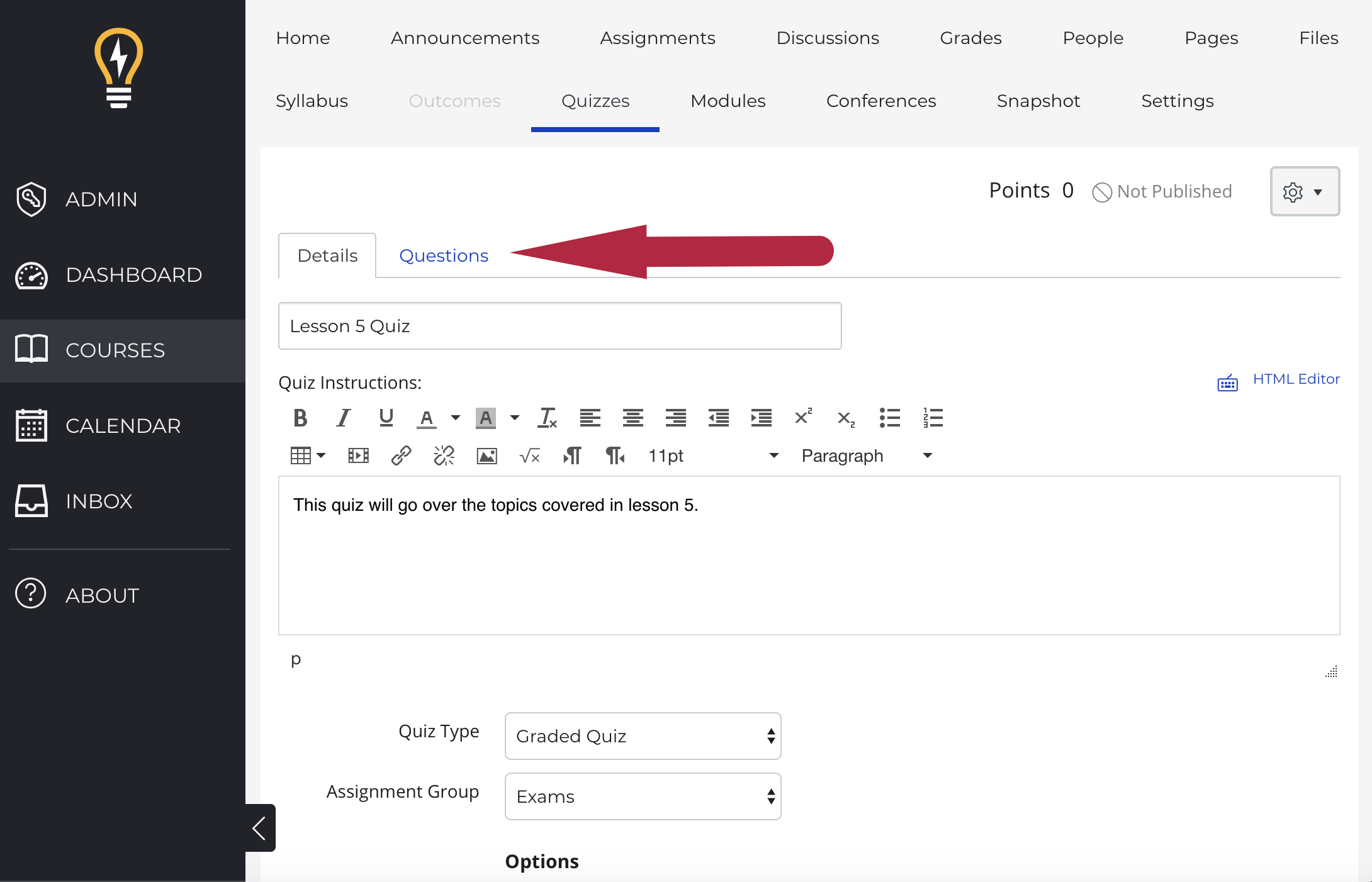Open the Announcements tab
Image resolution: width=1372 pixels, height=882 pixels.
465,38
